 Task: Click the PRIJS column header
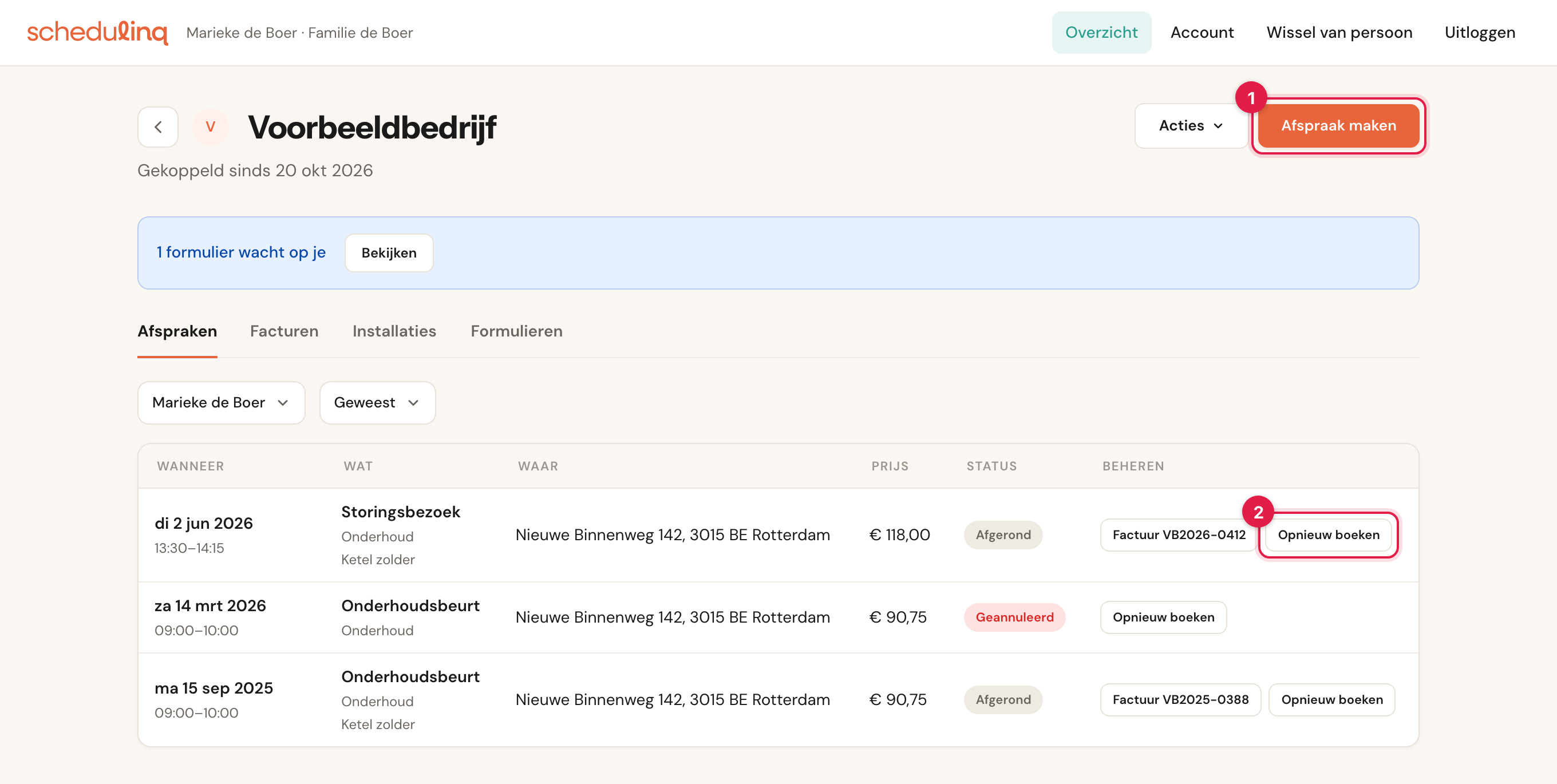point(890,466)
